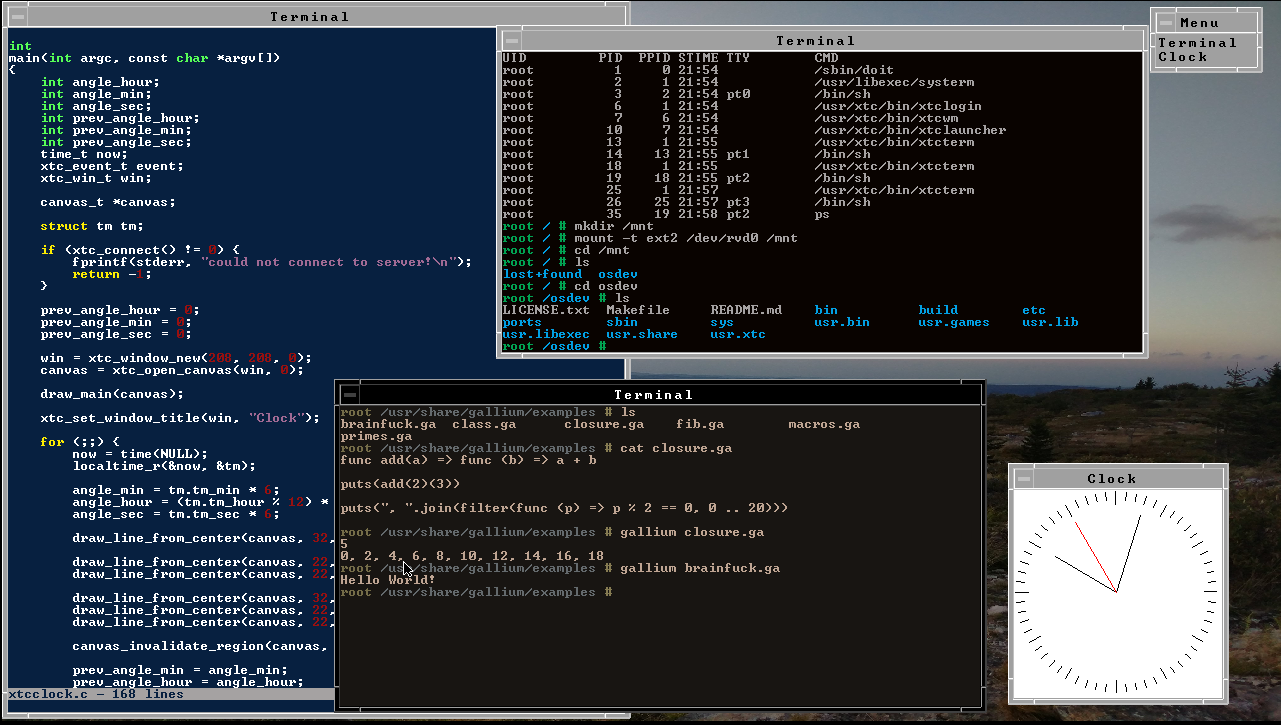
Task: Click the 'mkdir /mnt' command line
Action: [614, 226]
